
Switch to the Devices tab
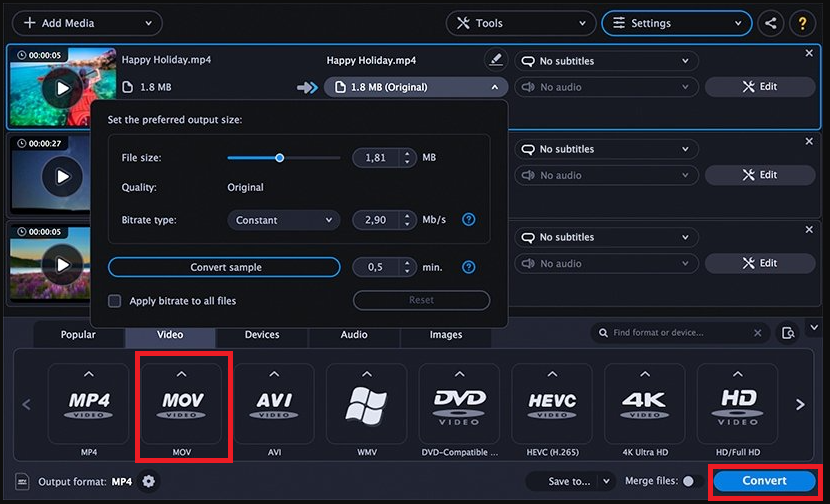click(x=262, y=335)
